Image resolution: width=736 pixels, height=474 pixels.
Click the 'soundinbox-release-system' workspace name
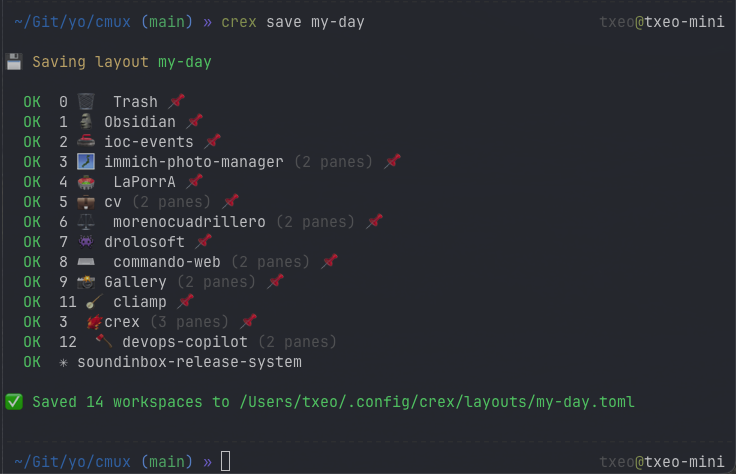[190, 362]
